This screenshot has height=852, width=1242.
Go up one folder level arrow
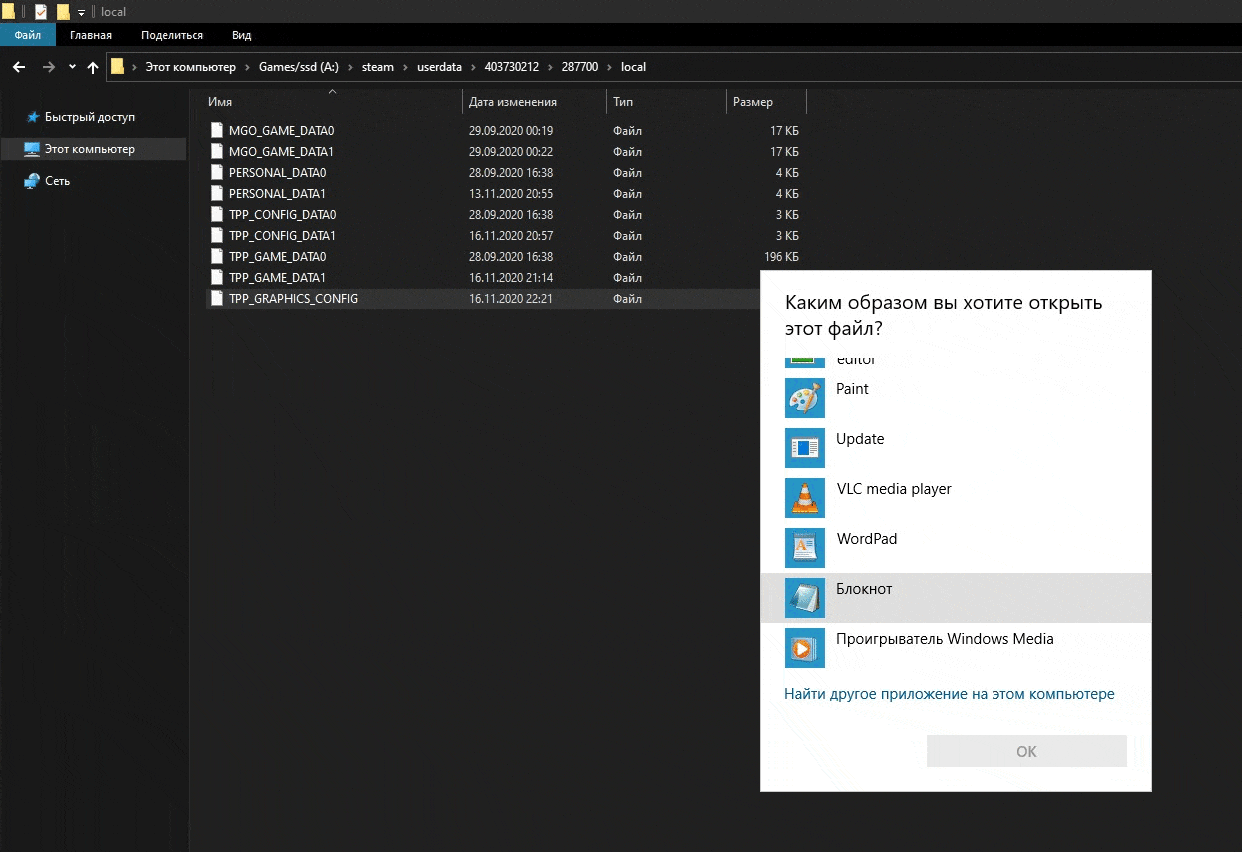(x=93, y=67)
